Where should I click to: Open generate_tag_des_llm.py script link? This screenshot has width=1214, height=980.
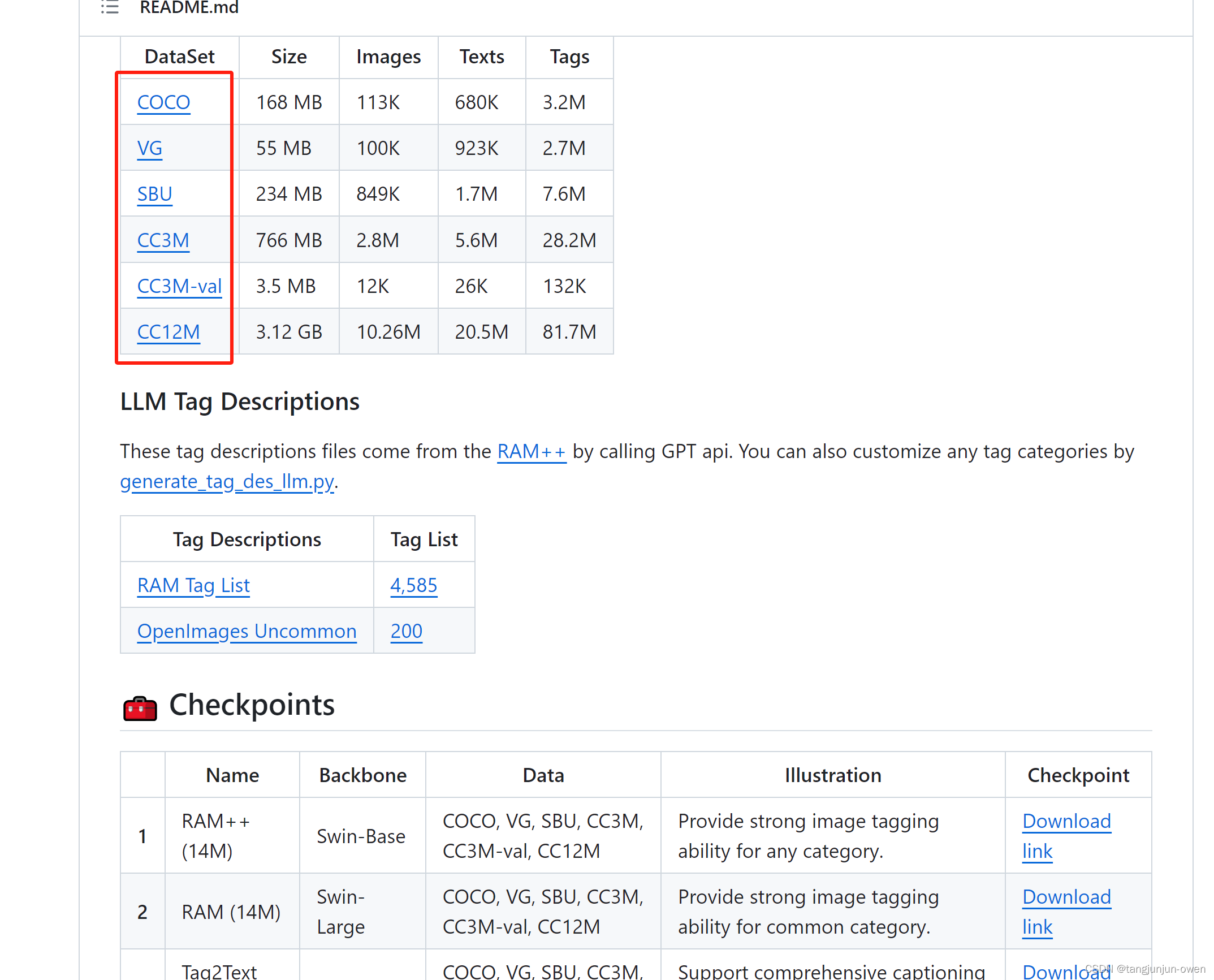pos(227,481)
